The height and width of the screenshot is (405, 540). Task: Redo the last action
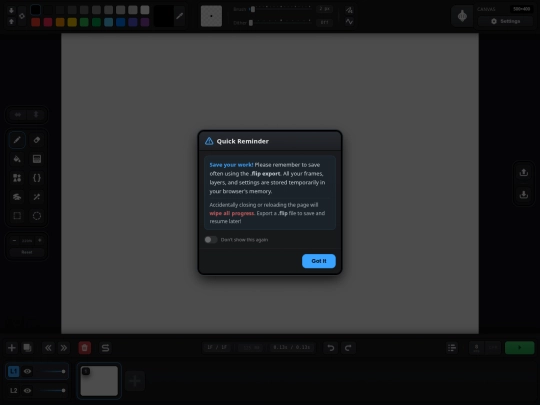point(348,348)
